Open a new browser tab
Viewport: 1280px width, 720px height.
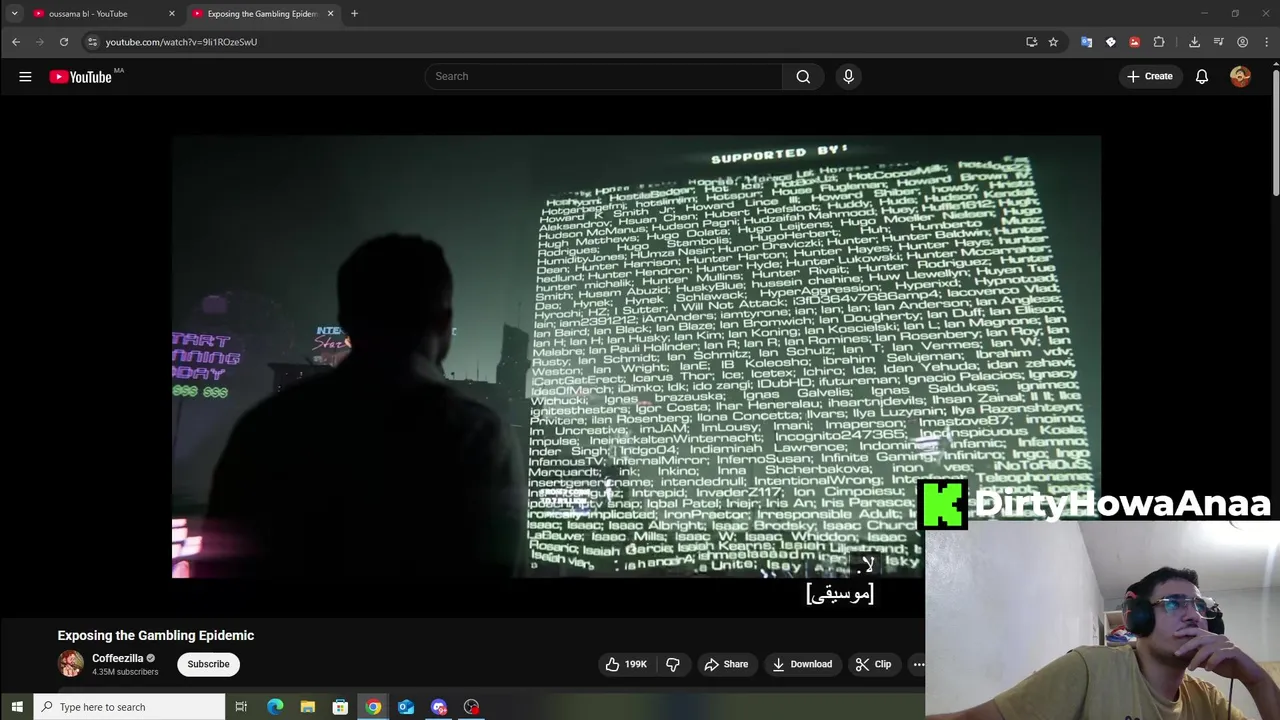click(354, 14)
